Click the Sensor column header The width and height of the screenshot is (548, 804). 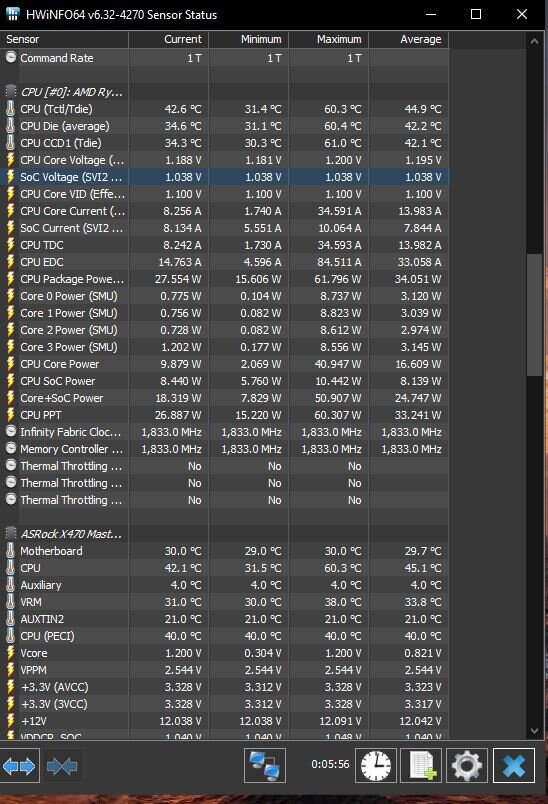pyautogui.click(x=64, y=39)
